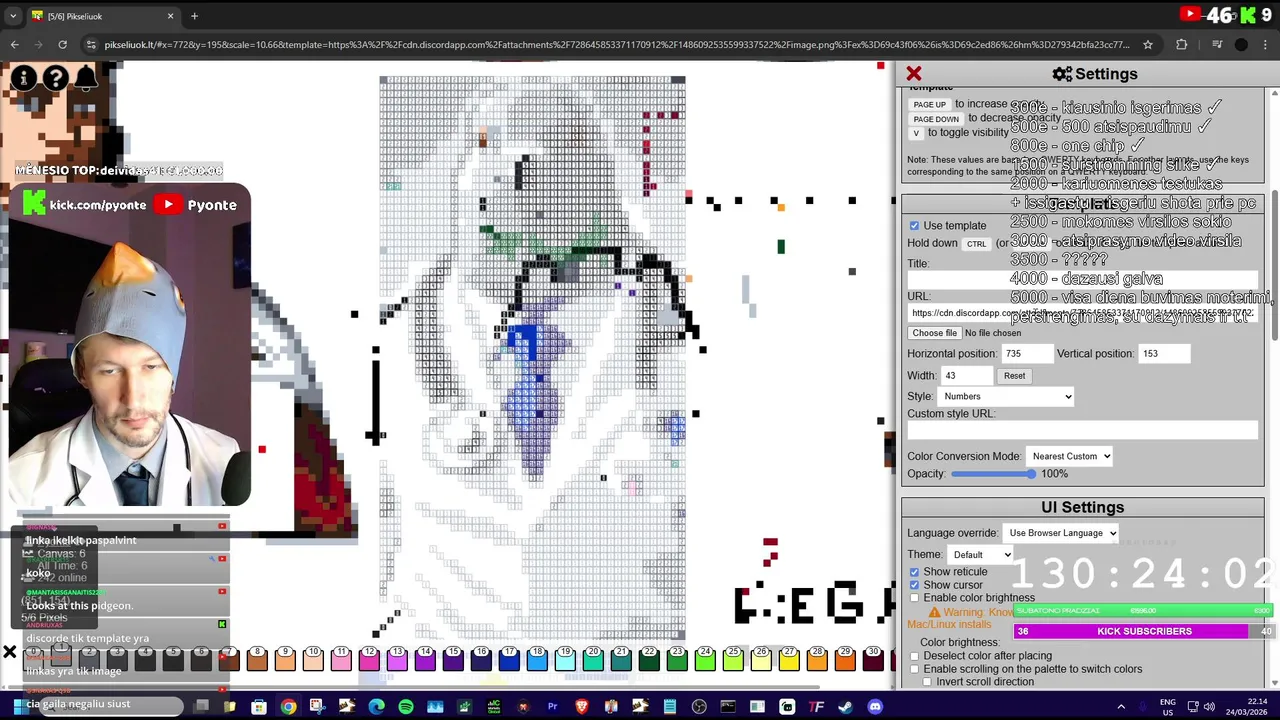Open the info icon at canvas top-left
This screenshot has width=1280, height=720.
tap(24, 78)
